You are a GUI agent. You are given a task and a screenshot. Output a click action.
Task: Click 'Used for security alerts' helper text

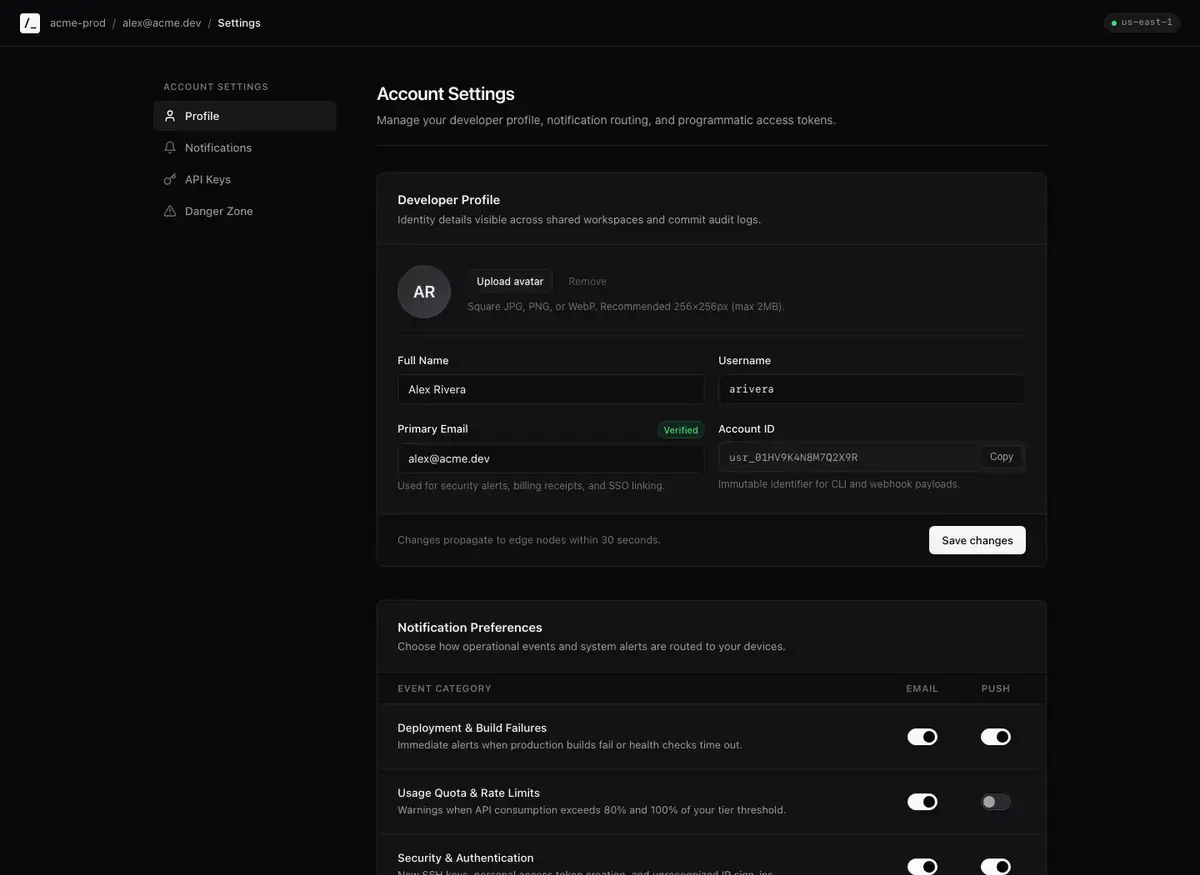pos(531,486)
